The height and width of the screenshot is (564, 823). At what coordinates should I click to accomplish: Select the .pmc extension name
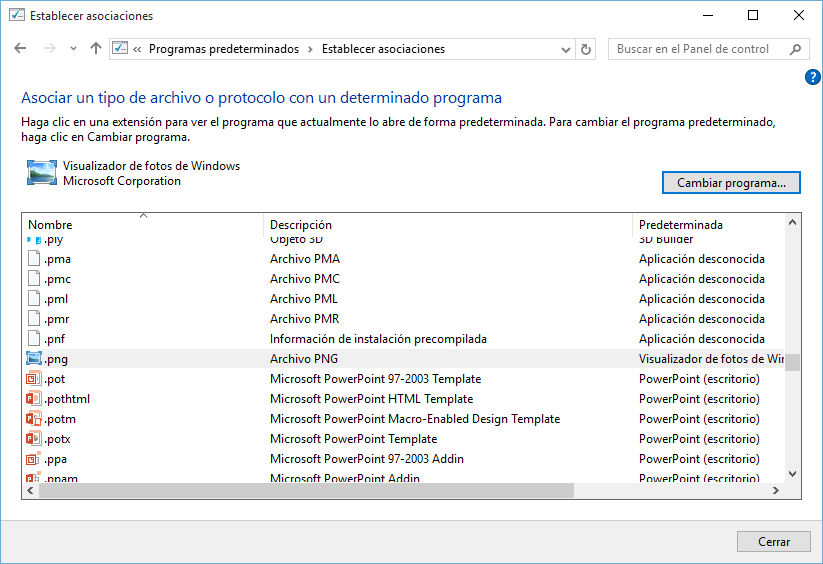tap(57, 279)
